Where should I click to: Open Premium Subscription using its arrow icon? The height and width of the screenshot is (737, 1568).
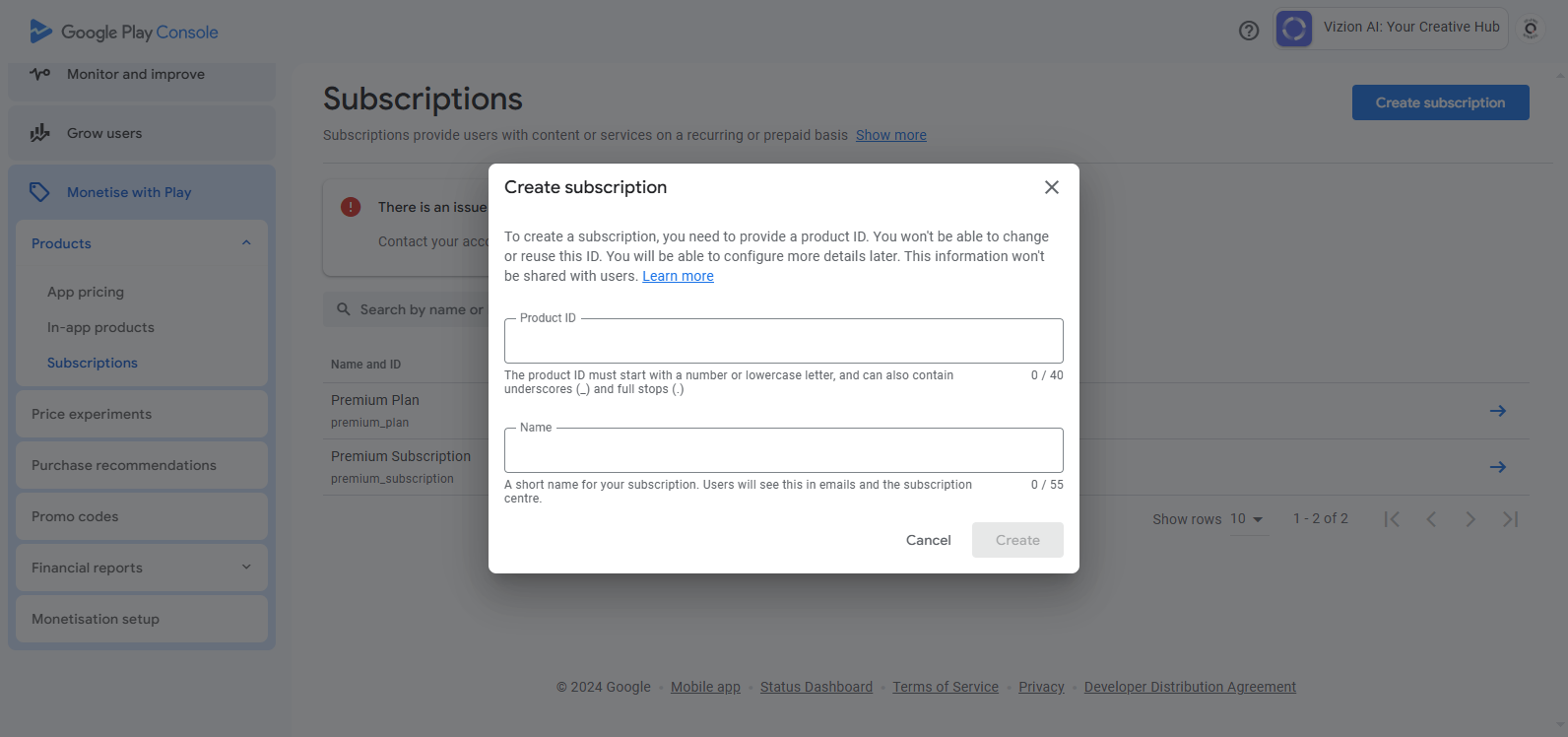(x=1497, y=467)
